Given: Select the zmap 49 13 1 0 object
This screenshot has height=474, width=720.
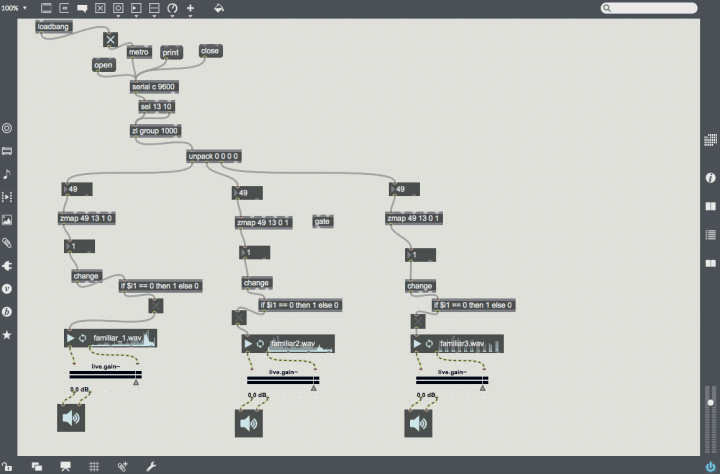Looking at the screenshot, I should (x=87, y=218).
